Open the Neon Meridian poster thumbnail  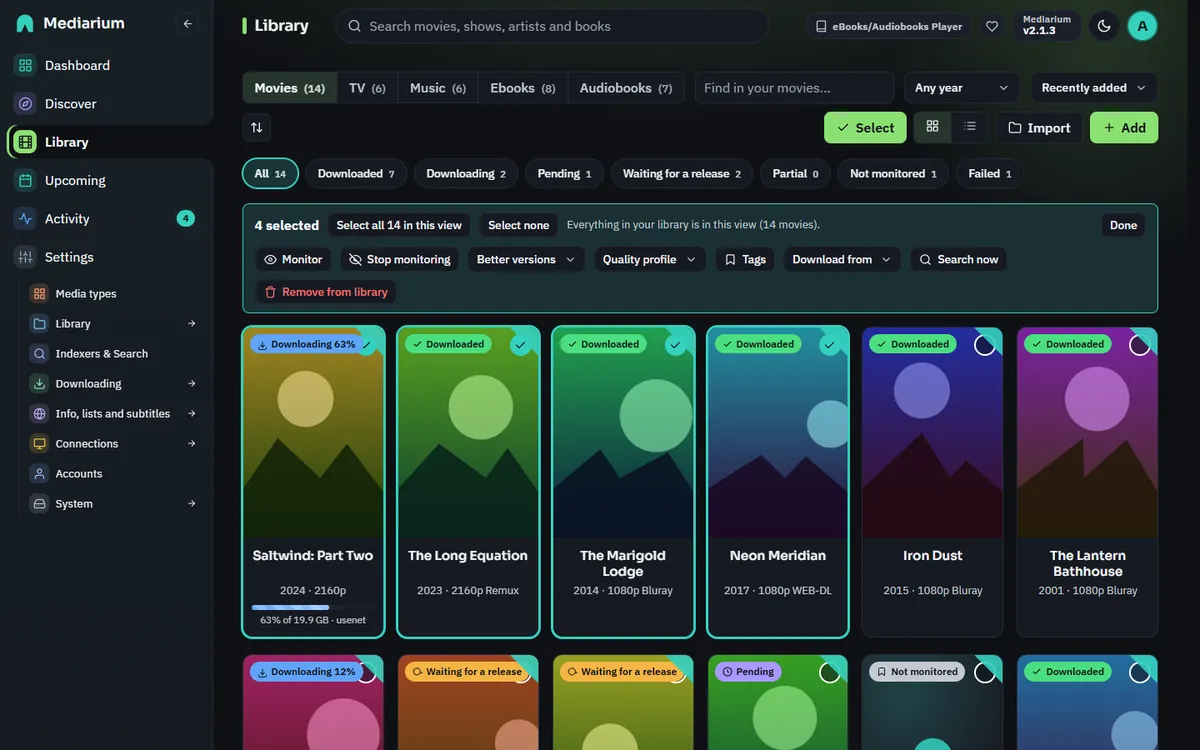tap(778, 433)
